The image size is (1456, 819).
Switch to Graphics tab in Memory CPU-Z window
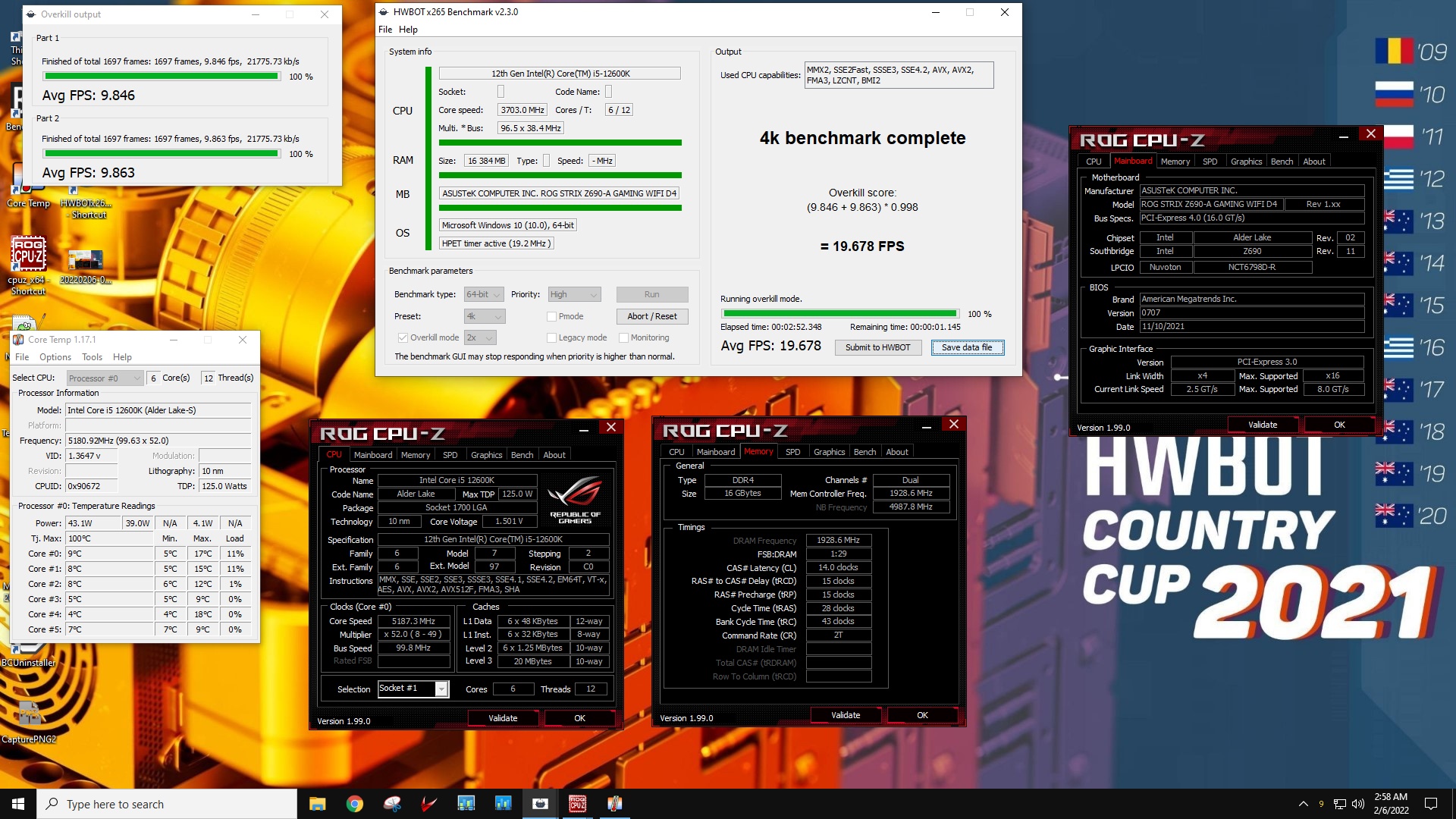click(x=829, y=452)
